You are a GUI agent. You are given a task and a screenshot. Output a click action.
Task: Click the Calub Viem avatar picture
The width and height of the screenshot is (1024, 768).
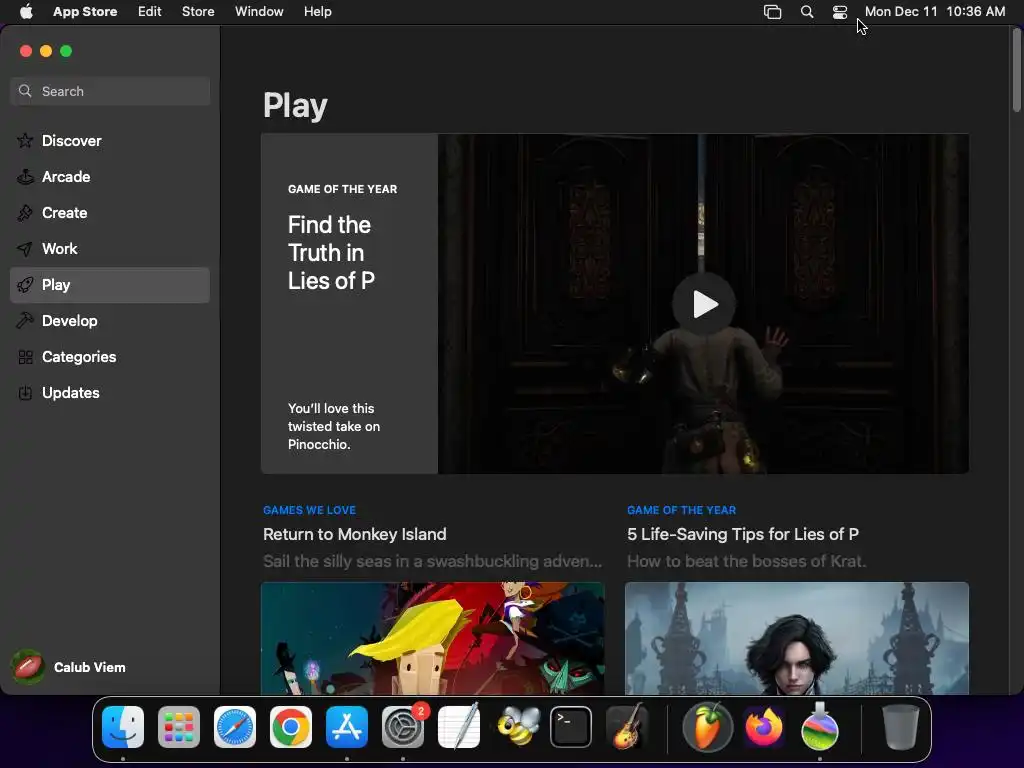coord(28,667)
